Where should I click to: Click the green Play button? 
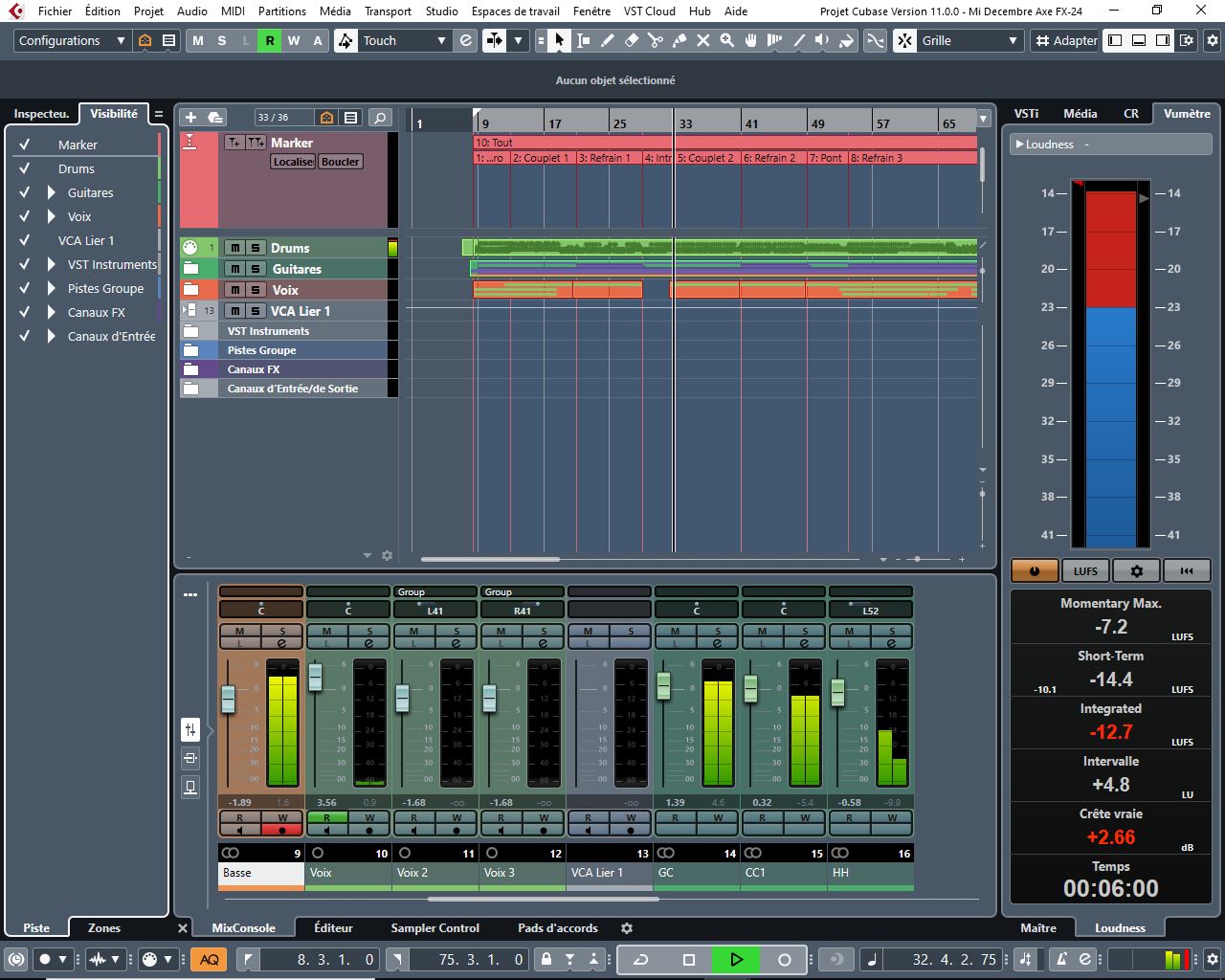tap(736, 959)
